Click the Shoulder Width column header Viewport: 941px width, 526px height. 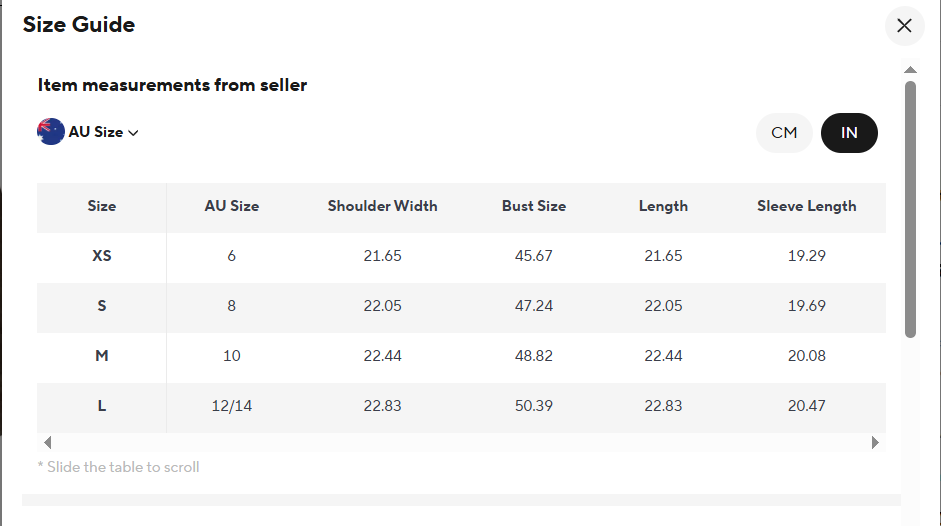pyautogui.click(x=382, y=206)
